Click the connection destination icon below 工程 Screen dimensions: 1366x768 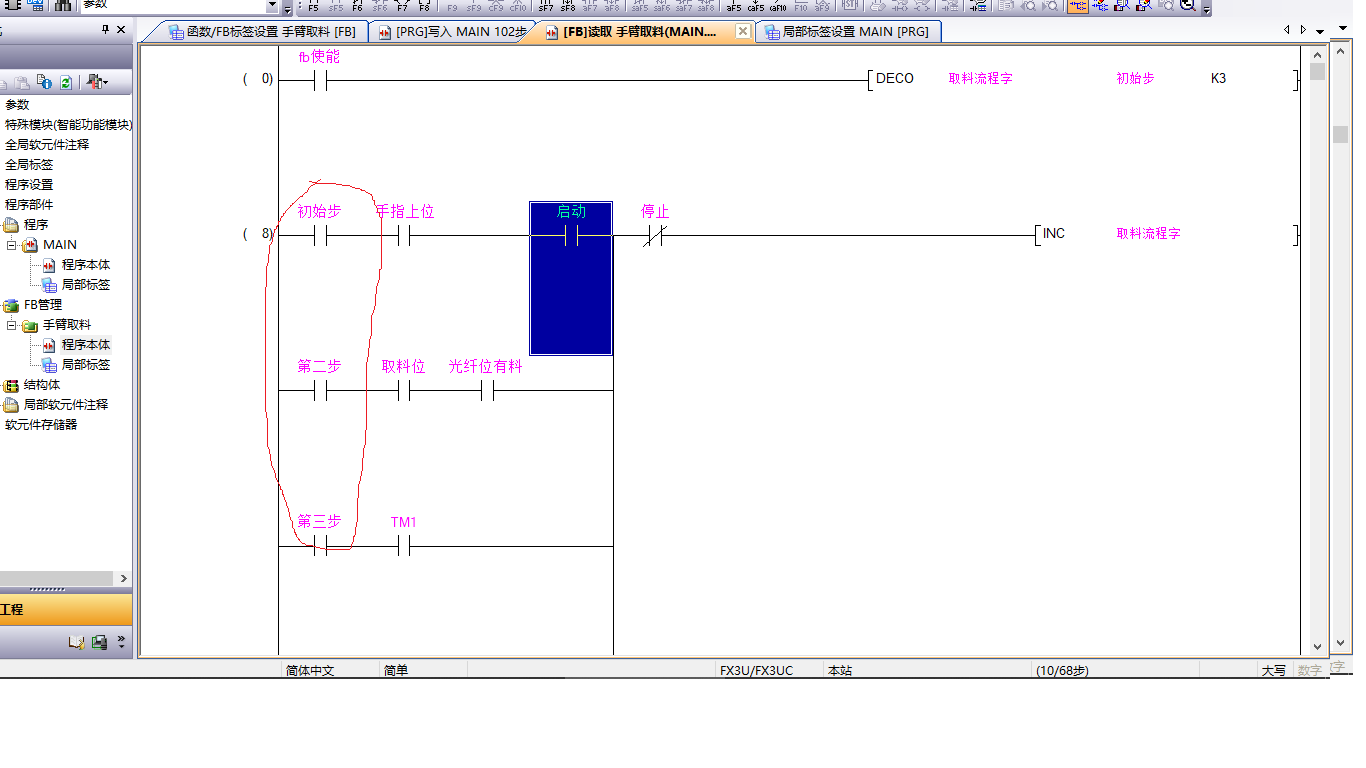coord(99,642)
